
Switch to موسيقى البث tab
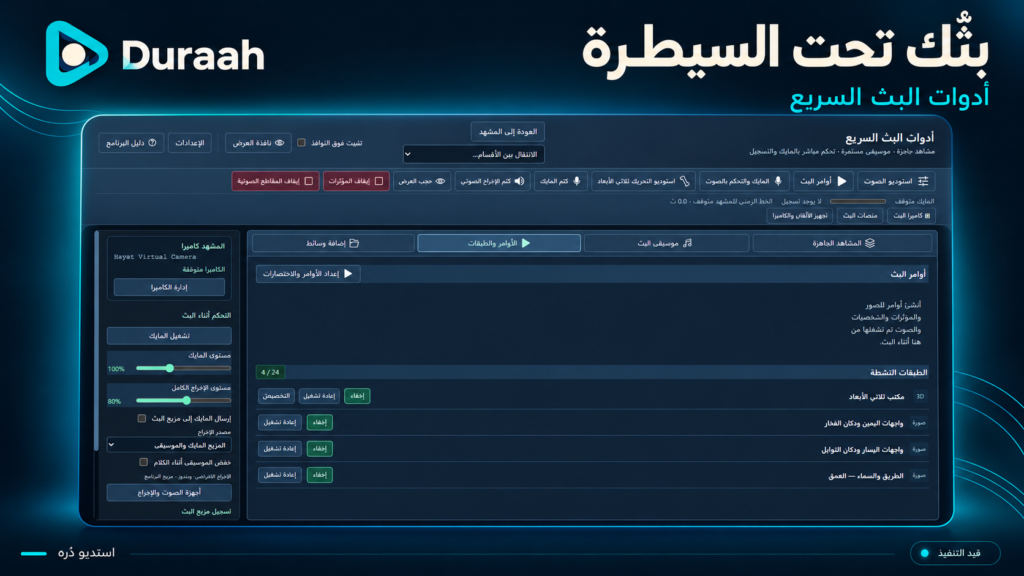click(x=665, y=243)
